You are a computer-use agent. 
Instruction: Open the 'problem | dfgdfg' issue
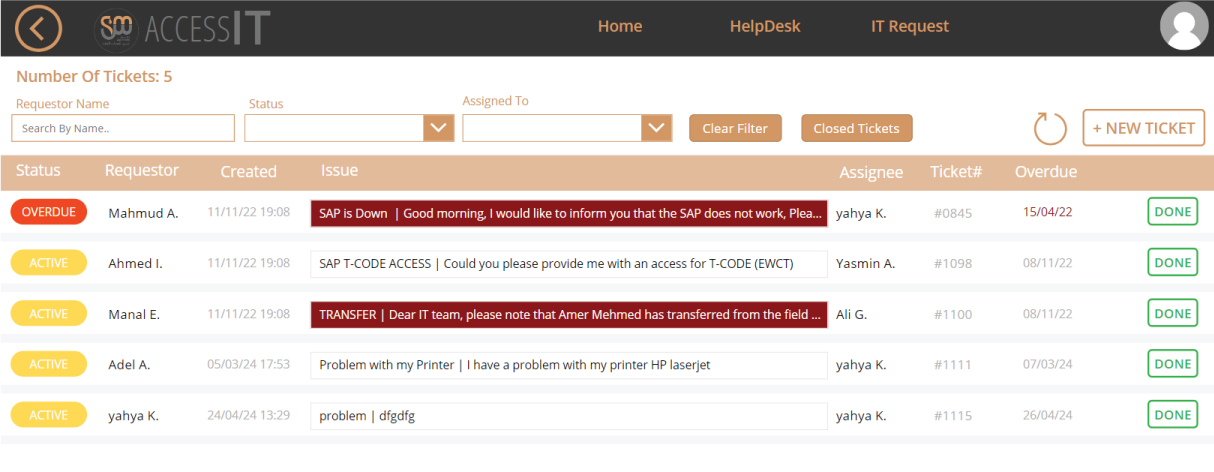tap(569, 416)
